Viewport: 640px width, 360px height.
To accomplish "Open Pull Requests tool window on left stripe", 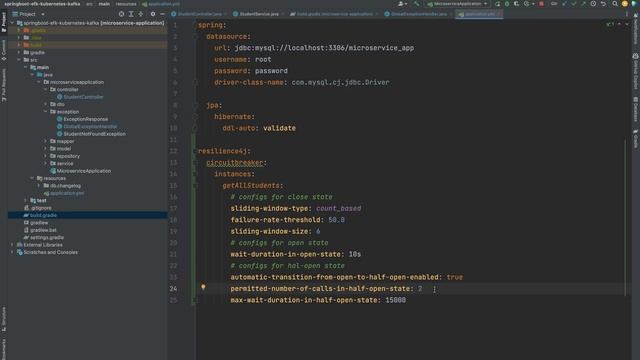I will [4, 85].
